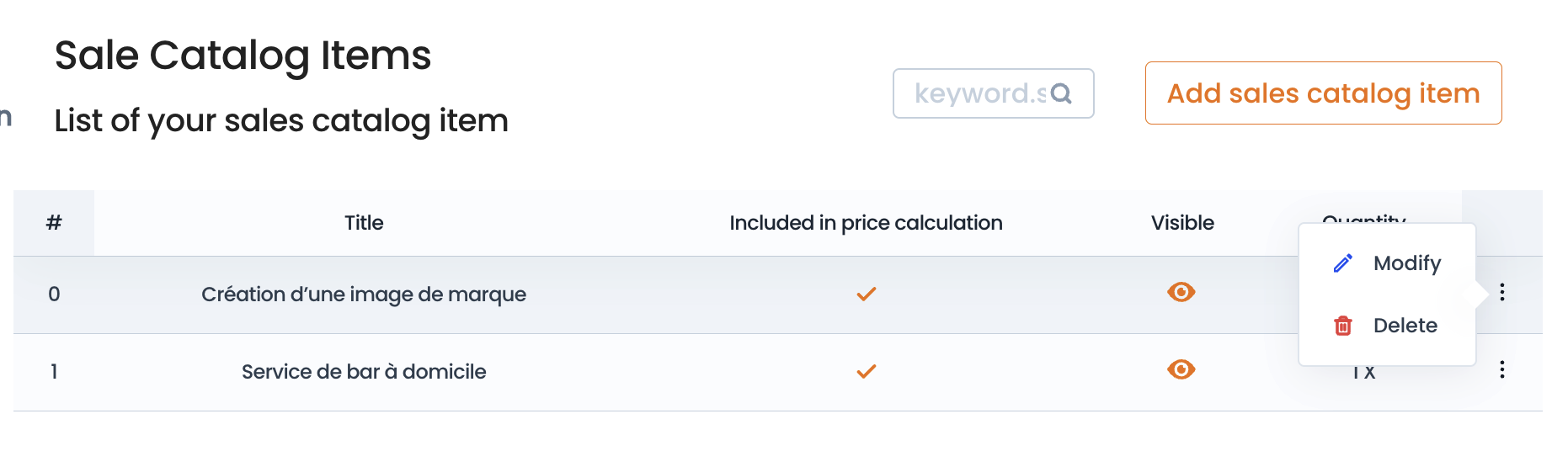
Task: Select row number 1 cell
Action: point(54,371)
